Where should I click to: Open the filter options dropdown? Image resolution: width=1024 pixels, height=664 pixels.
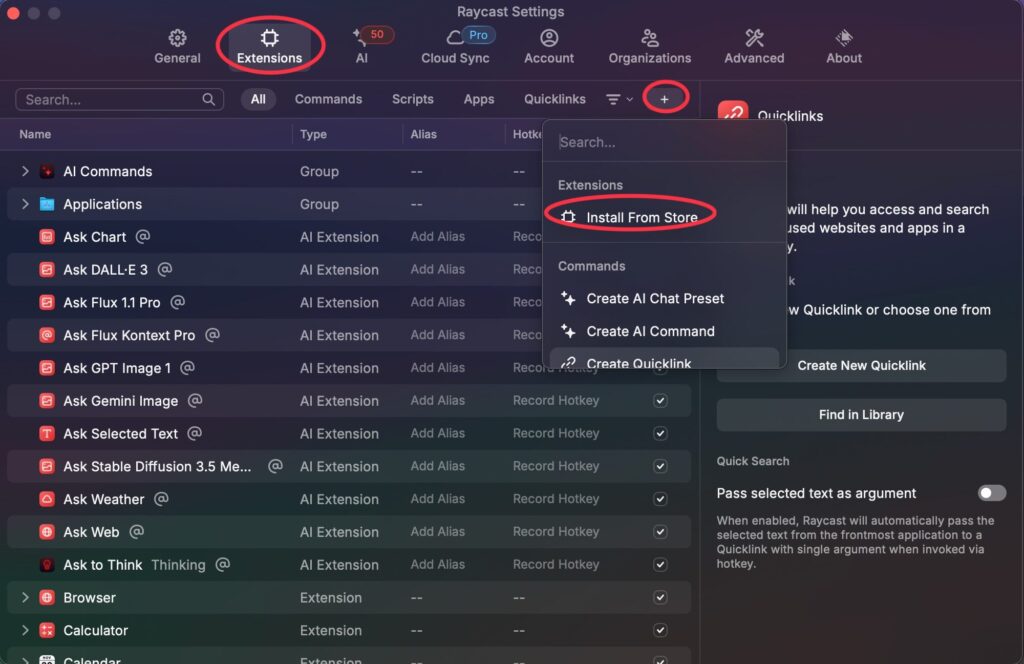[x=619, y=99]
